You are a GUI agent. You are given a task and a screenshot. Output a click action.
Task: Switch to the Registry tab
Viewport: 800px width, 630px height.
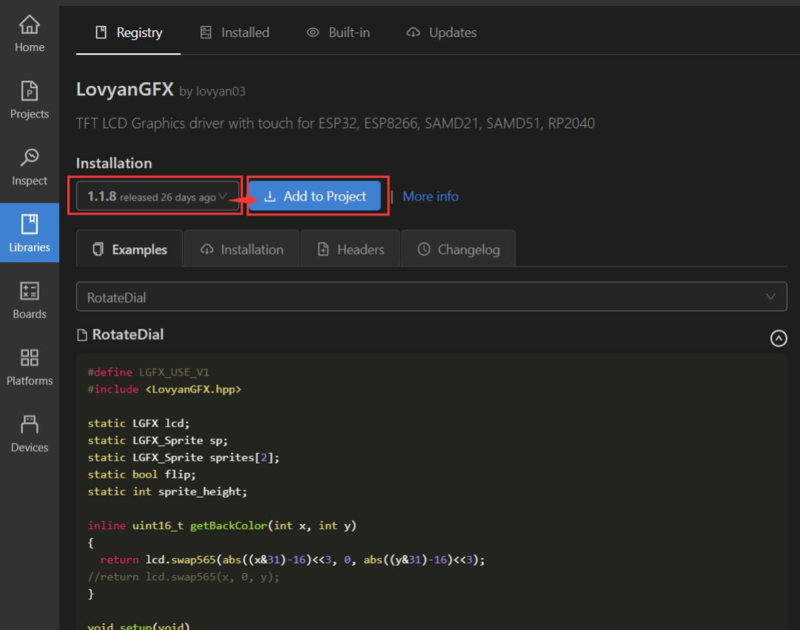point(128,32)
